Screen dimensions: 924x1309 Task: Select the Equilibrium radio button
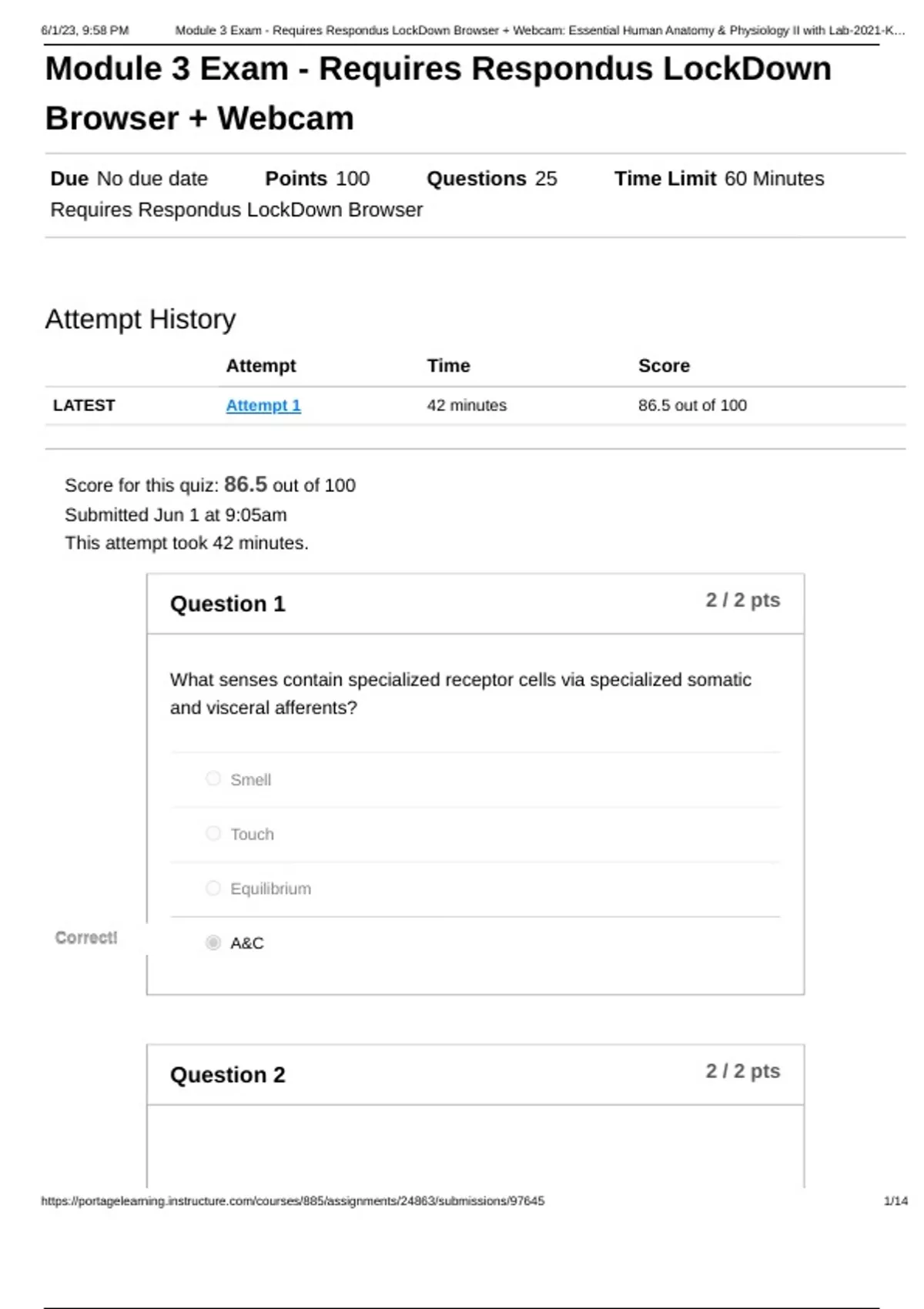pyautogui.click(x=213, y=888)
